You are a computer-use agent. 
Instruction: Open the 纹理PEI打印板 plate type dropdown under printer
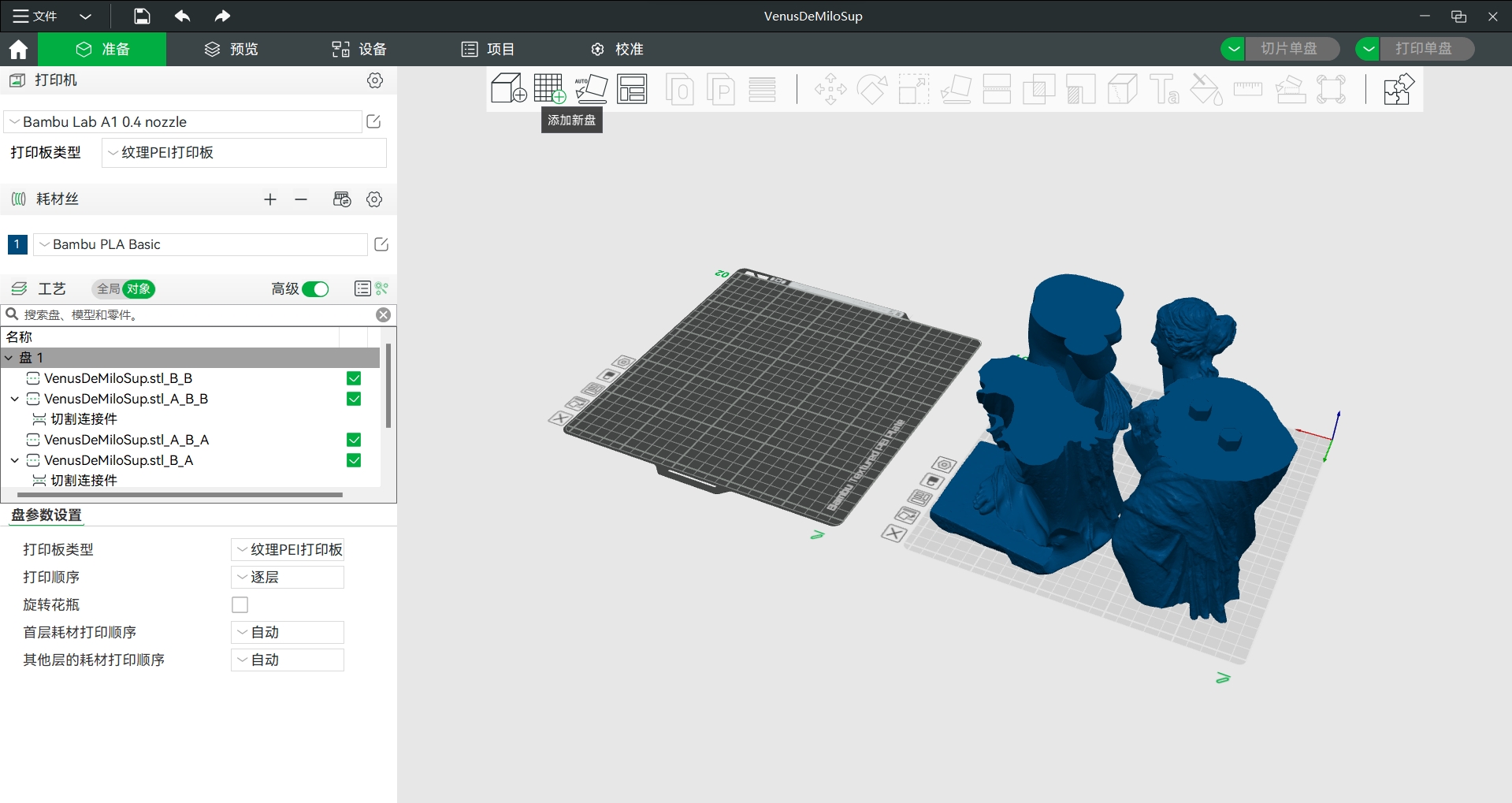pos(244,153)
